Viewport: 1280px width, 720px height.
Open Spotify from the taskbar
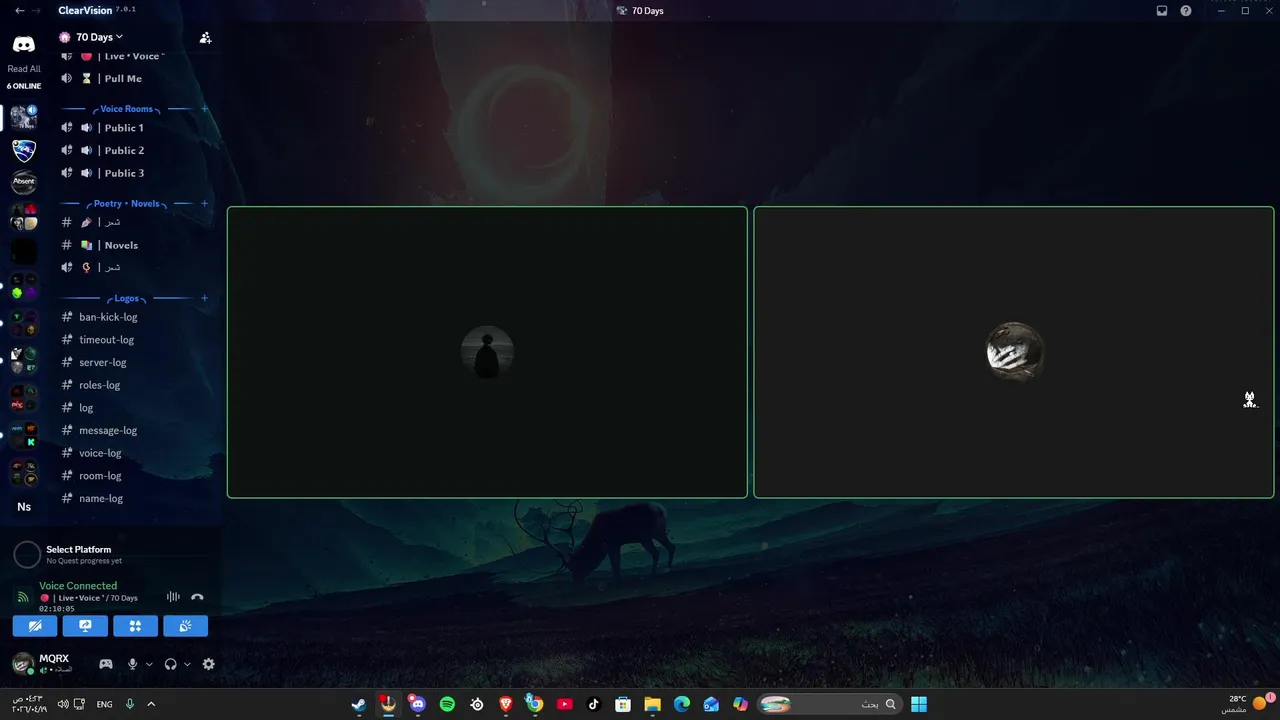(447, 704)
